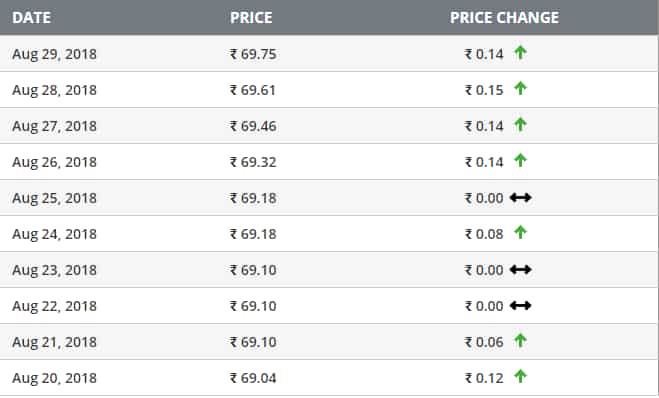
Task: Click green up arrow beside ₹ 0.06
Action: pos(520,340)
